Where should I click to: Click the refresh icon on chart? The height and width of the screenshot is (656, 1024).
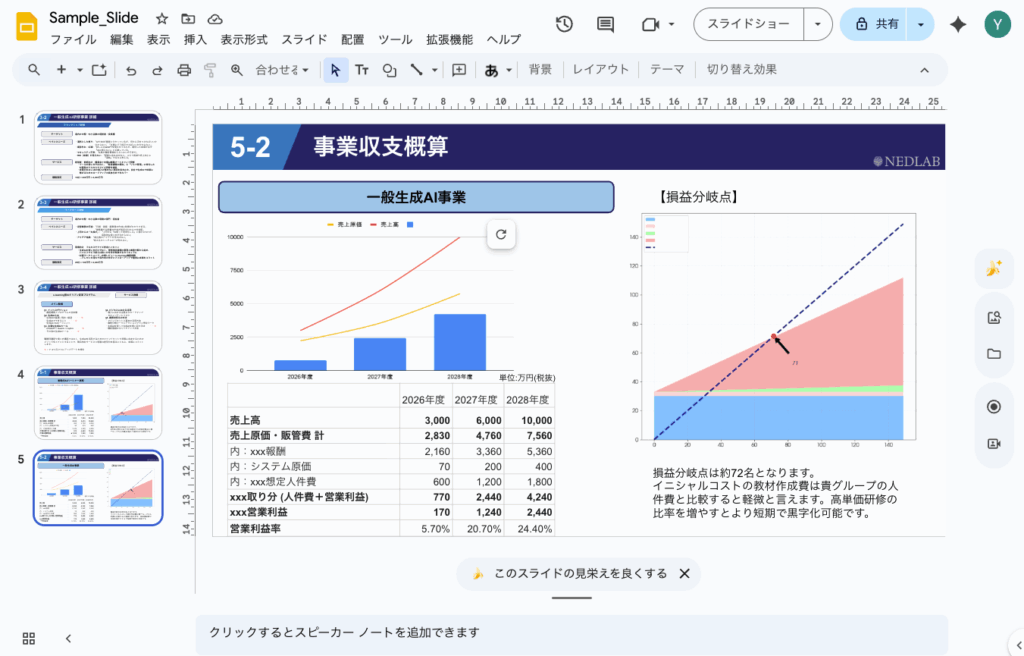501,235
